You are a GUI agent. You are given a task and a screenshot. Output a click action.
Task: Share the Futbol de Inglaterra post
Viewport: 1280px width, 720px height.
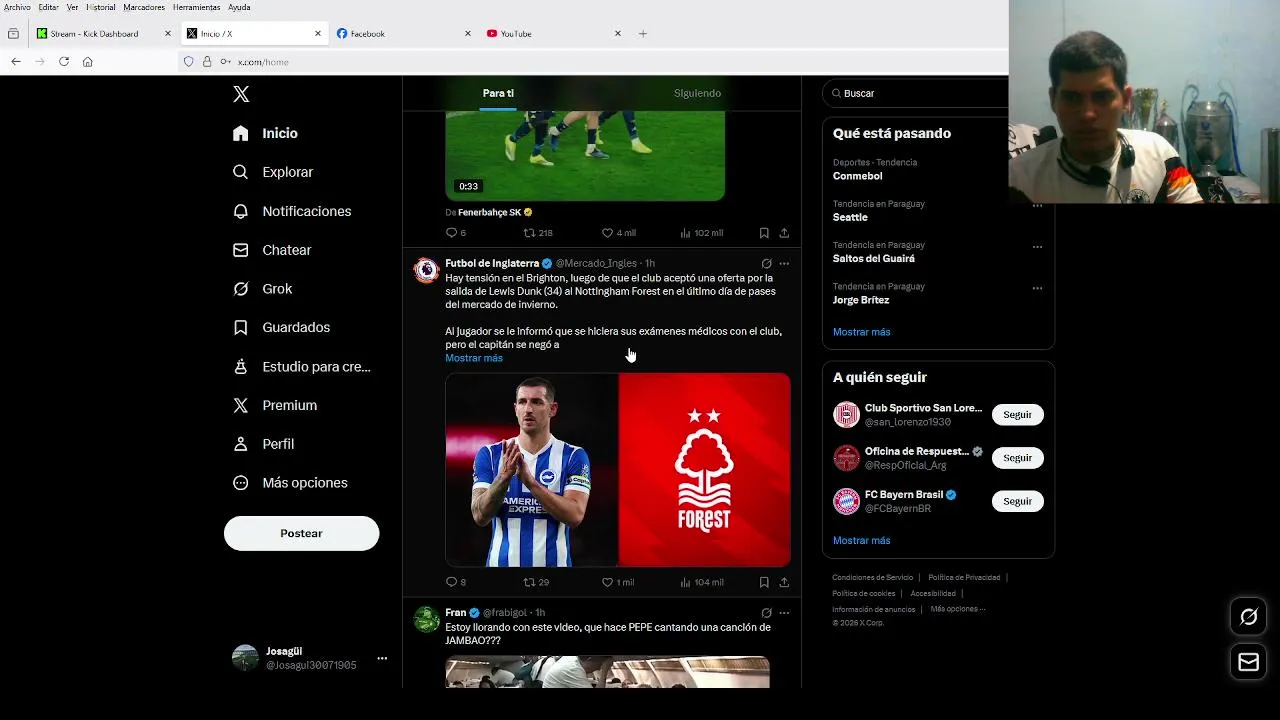coord(784,582)
